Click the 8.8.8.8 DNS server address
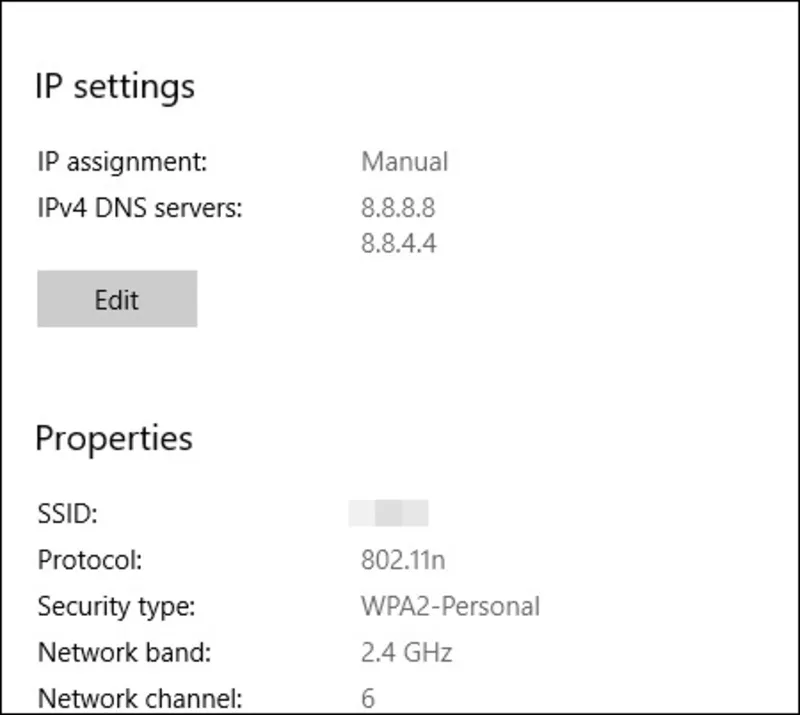This screenshot has height=715, width=800. pyautogui.click(x=398, y=208)
